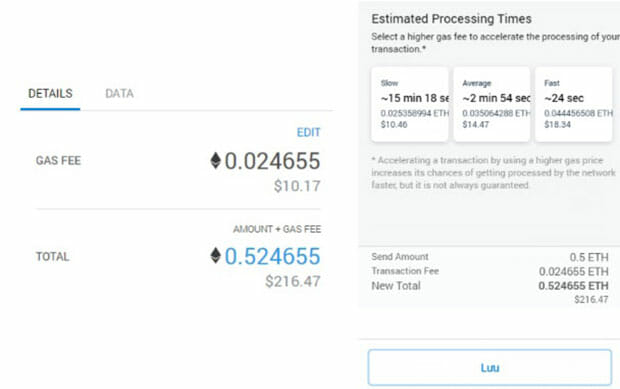Select the Slow processing time card

(410, 104)
